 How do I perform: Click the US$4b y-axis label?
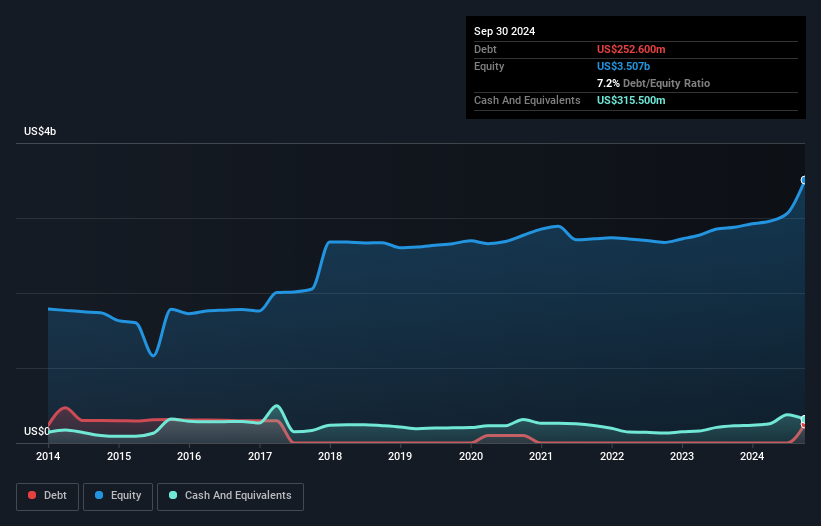pyautogui.click(x=40, y=131)
